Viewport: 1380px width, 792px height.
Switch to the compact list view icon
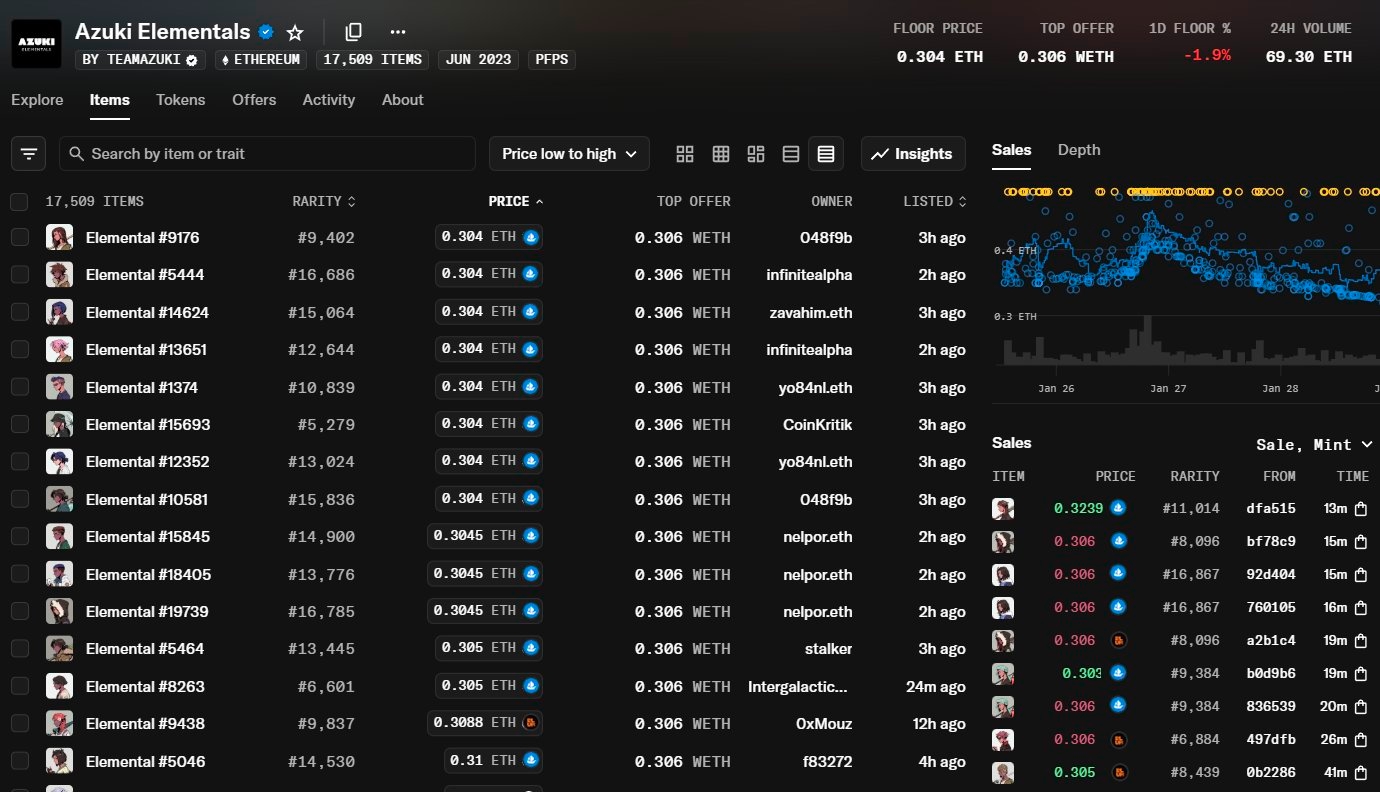[x=791, y=154]
